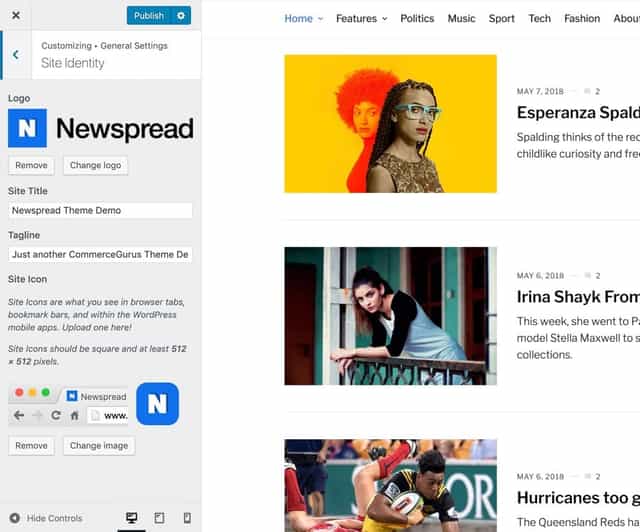
Task: Click comment icon on Hurricanes post
Action: pyautogui.click(x=587, y=476)
